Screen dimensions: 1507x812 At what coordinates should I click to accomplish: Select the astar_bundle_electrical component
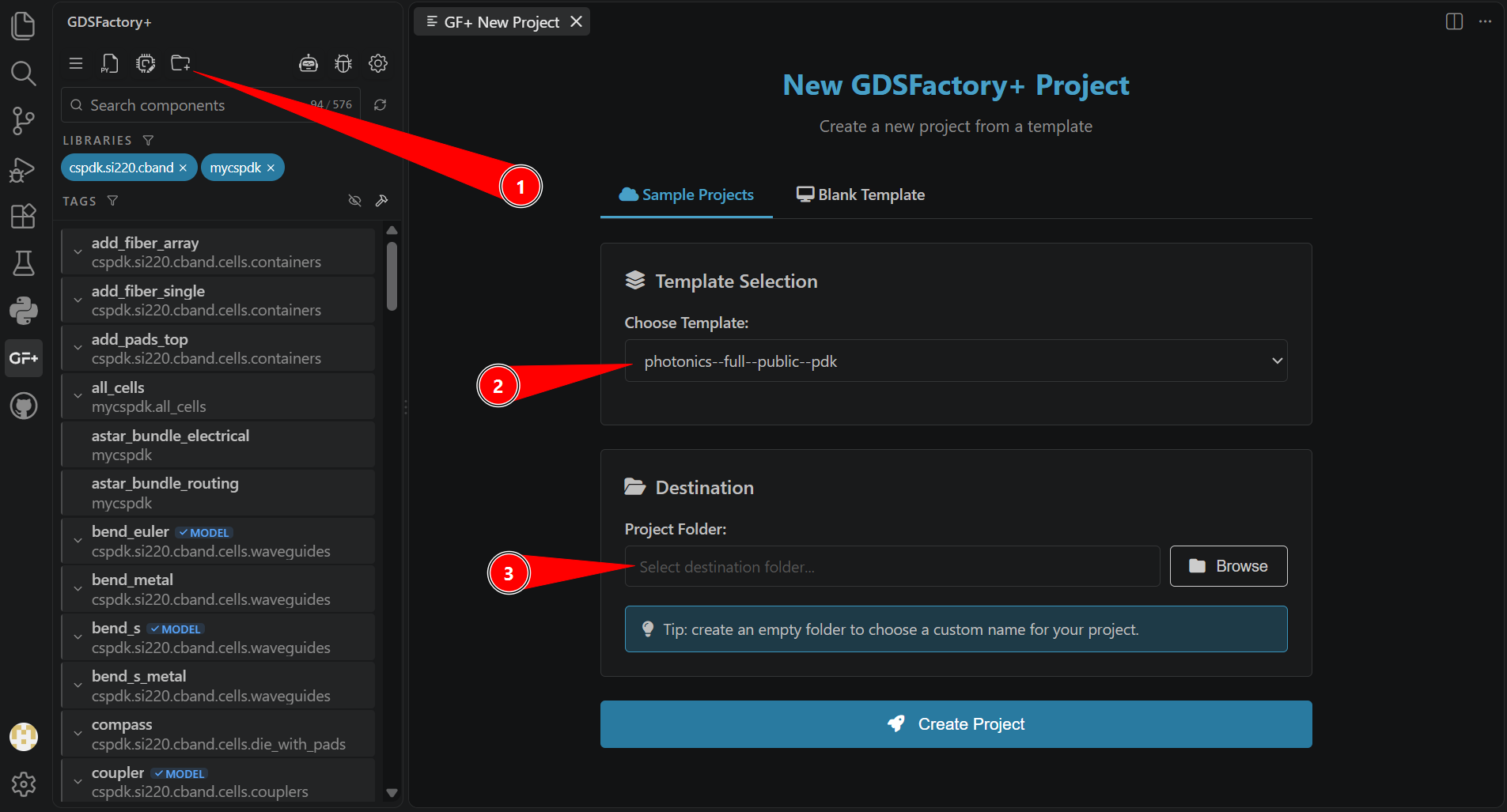[218, 444]
